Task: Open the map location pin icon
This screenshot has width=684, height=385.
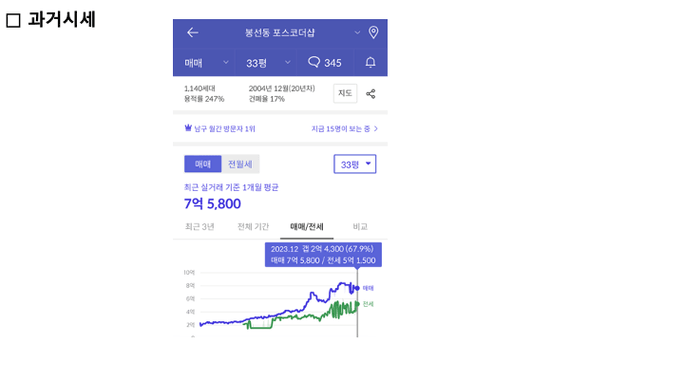Action: point(373,32)
